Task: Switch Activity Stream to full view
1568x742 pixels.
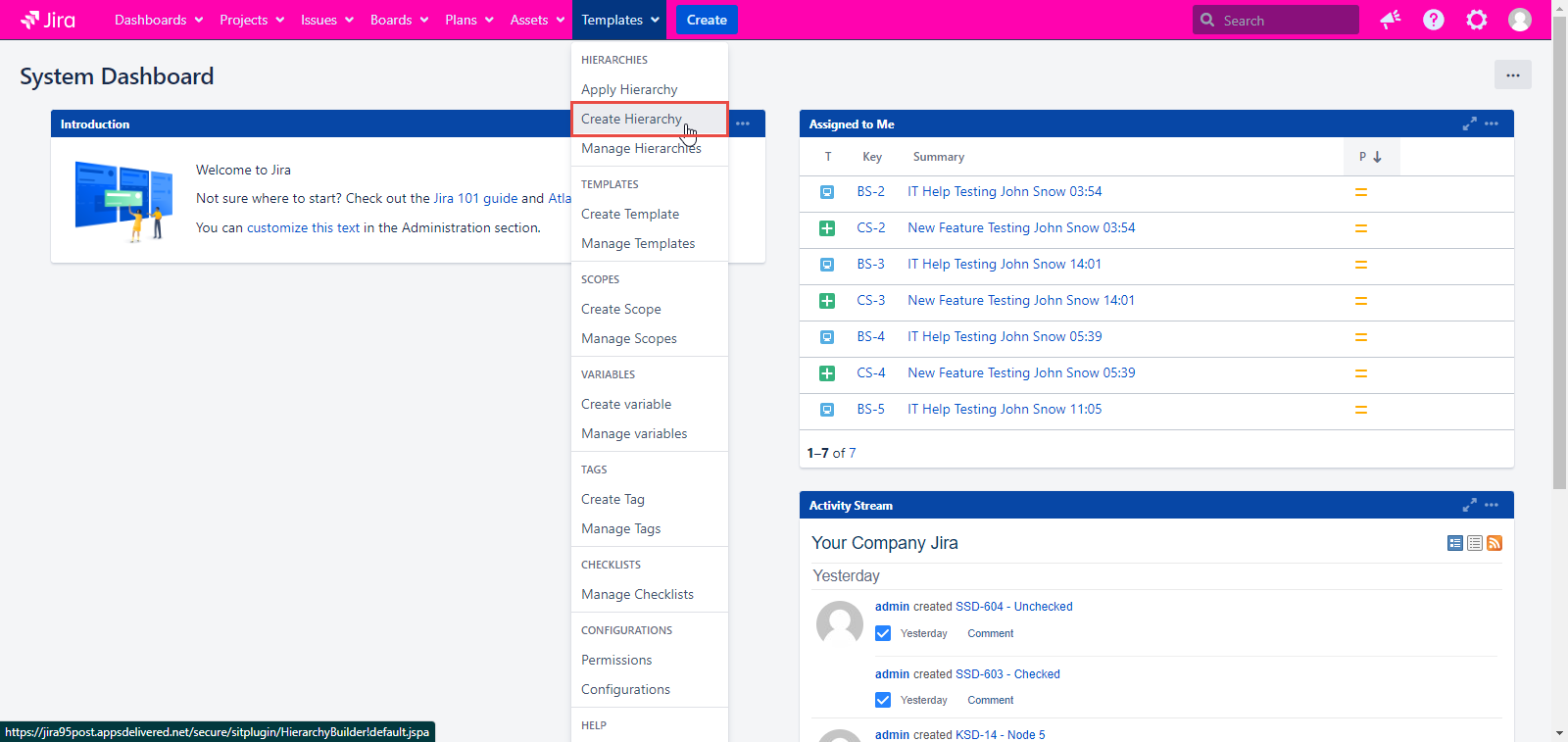Action: (x=1455, y=543)
